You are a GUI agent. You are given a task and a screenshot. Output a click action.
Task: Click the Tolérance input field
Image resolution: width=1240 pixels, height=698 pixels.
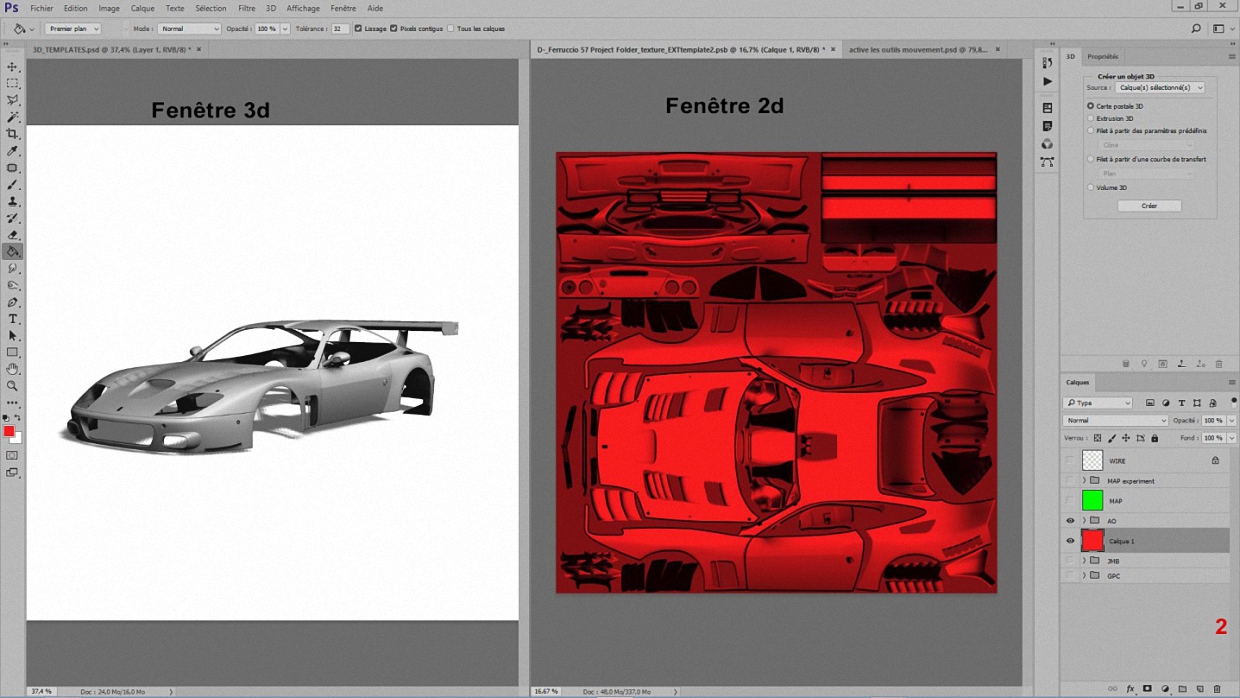point(340,29)
